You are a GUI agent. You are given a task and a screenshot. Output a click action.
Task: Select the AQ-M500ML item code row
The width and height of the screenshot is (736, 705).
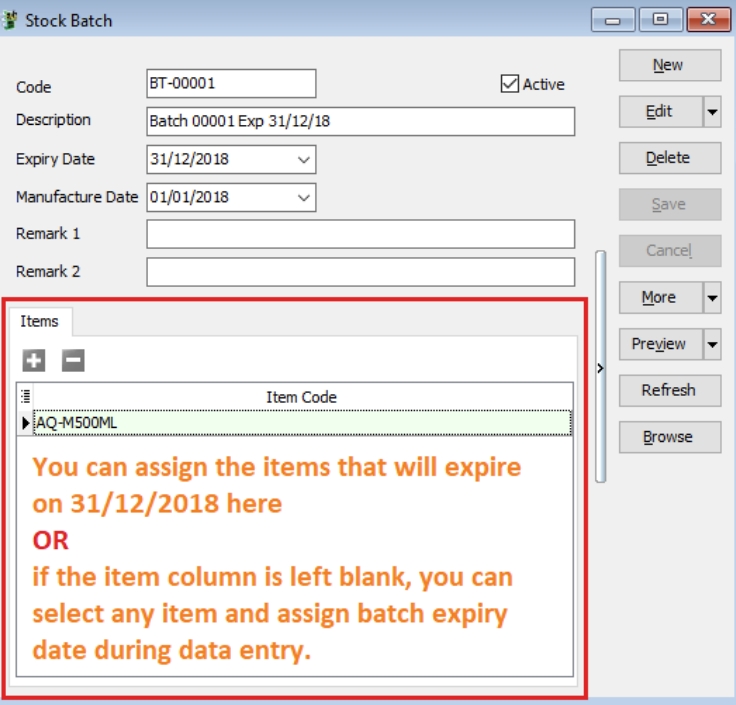300,423
